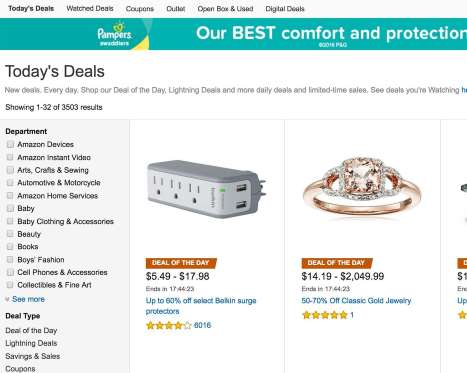Screen dimensions: 467x373
Task: Check Cell Phones & Accessories checkbox
Action: (x=10, y=272)
